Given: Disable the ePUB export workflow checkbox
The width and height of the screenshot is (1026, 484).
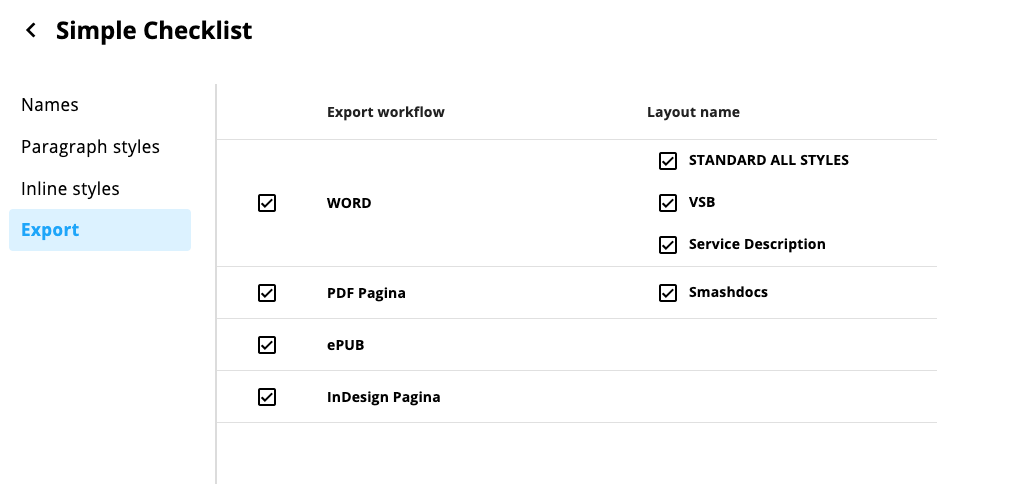Looking at the screenshot, I should (267, 345).
